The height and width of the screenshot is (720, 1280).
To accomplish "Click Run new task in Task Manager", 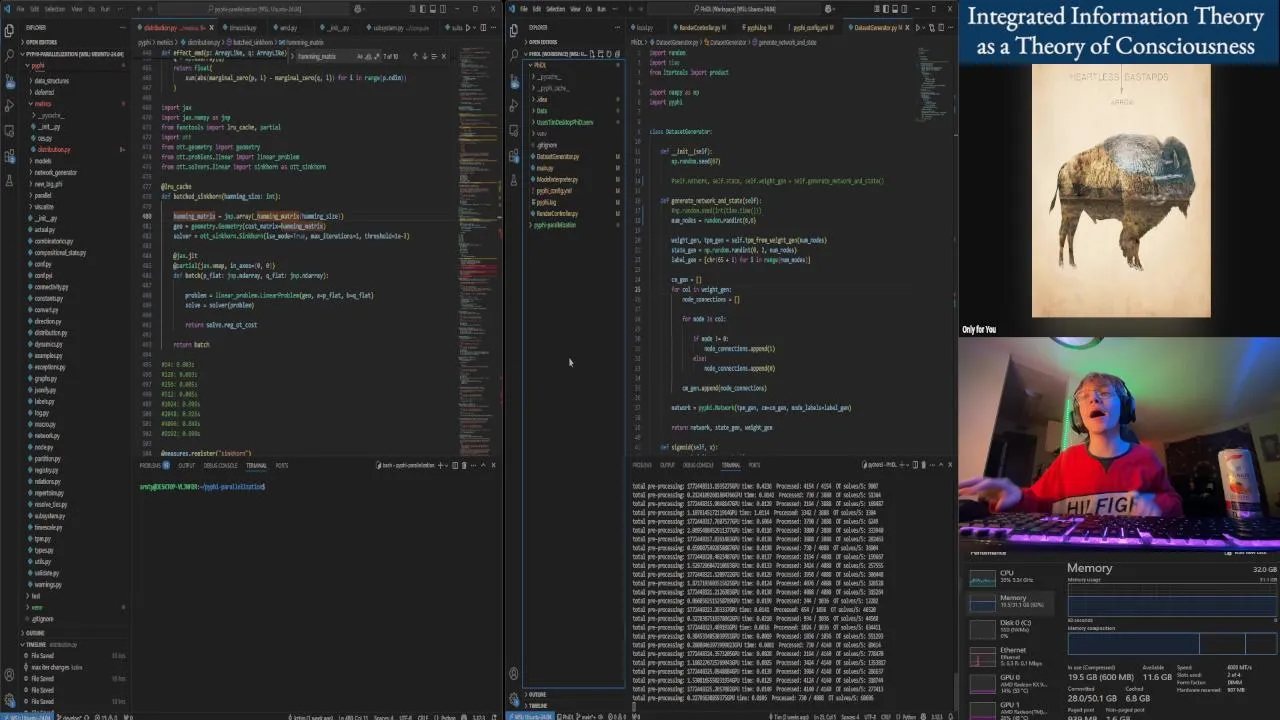I will pos(1247,552).
